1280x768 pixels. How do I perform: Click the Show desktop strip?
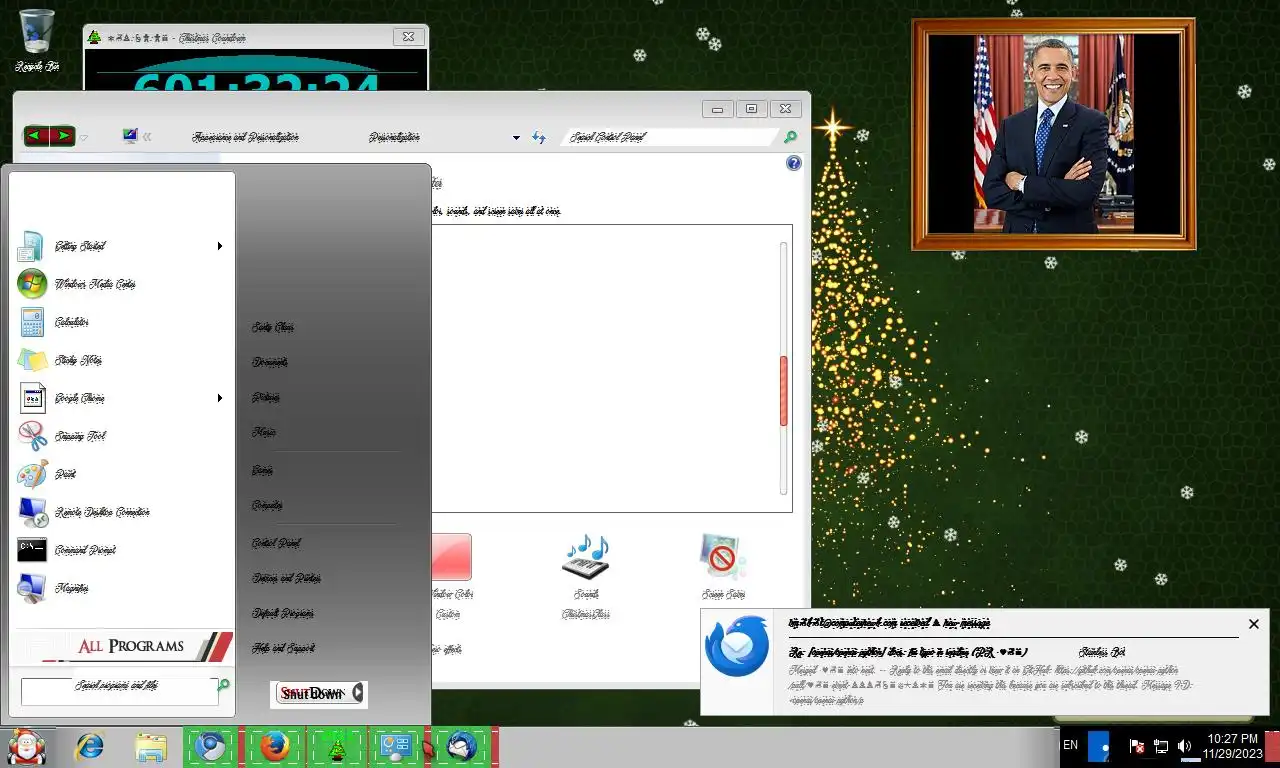click(x=1272, y=747)
